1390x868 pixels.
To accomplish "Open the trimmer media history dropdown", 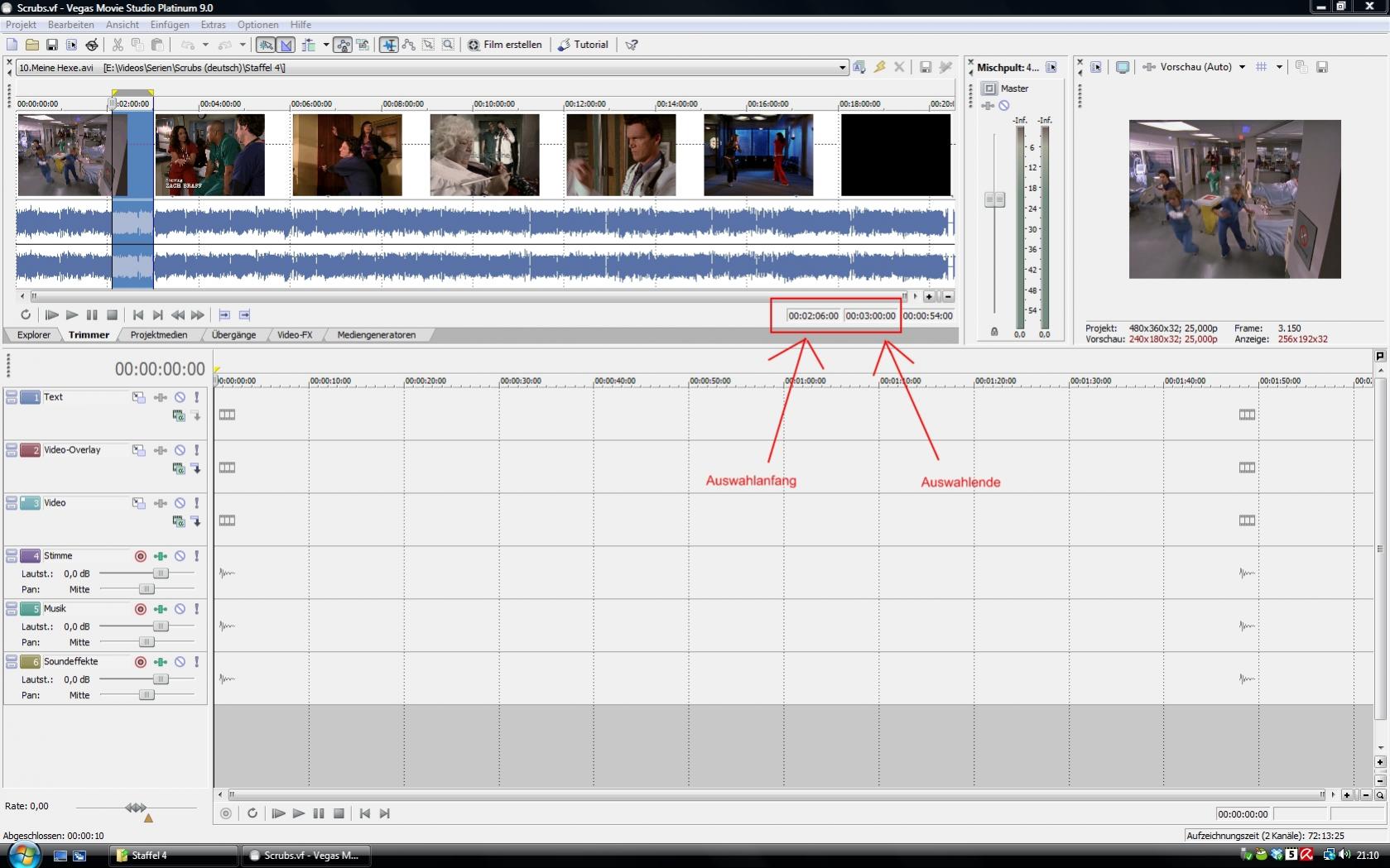I will tap(843, 68).
